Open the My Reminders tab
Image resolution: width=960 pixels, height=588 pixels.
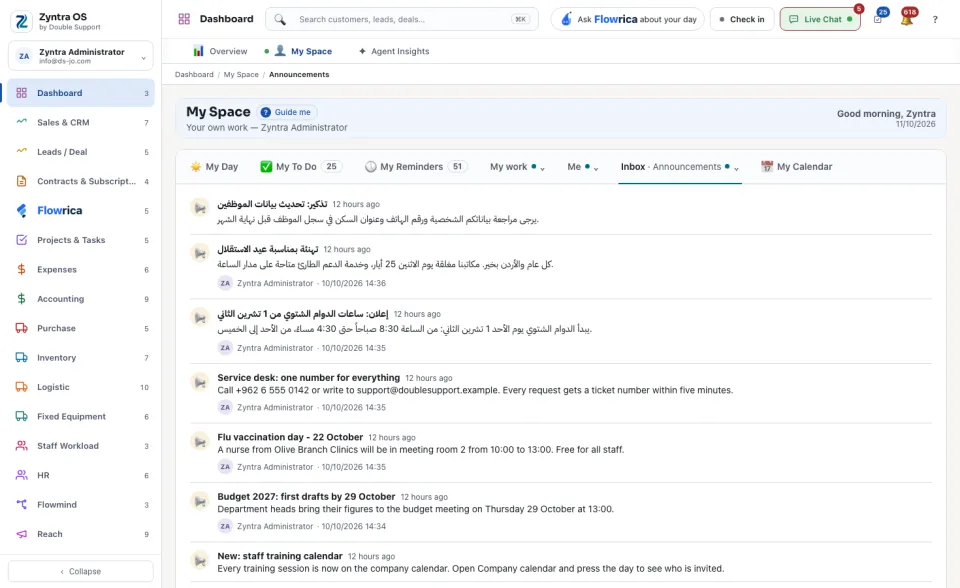point(416,167)
